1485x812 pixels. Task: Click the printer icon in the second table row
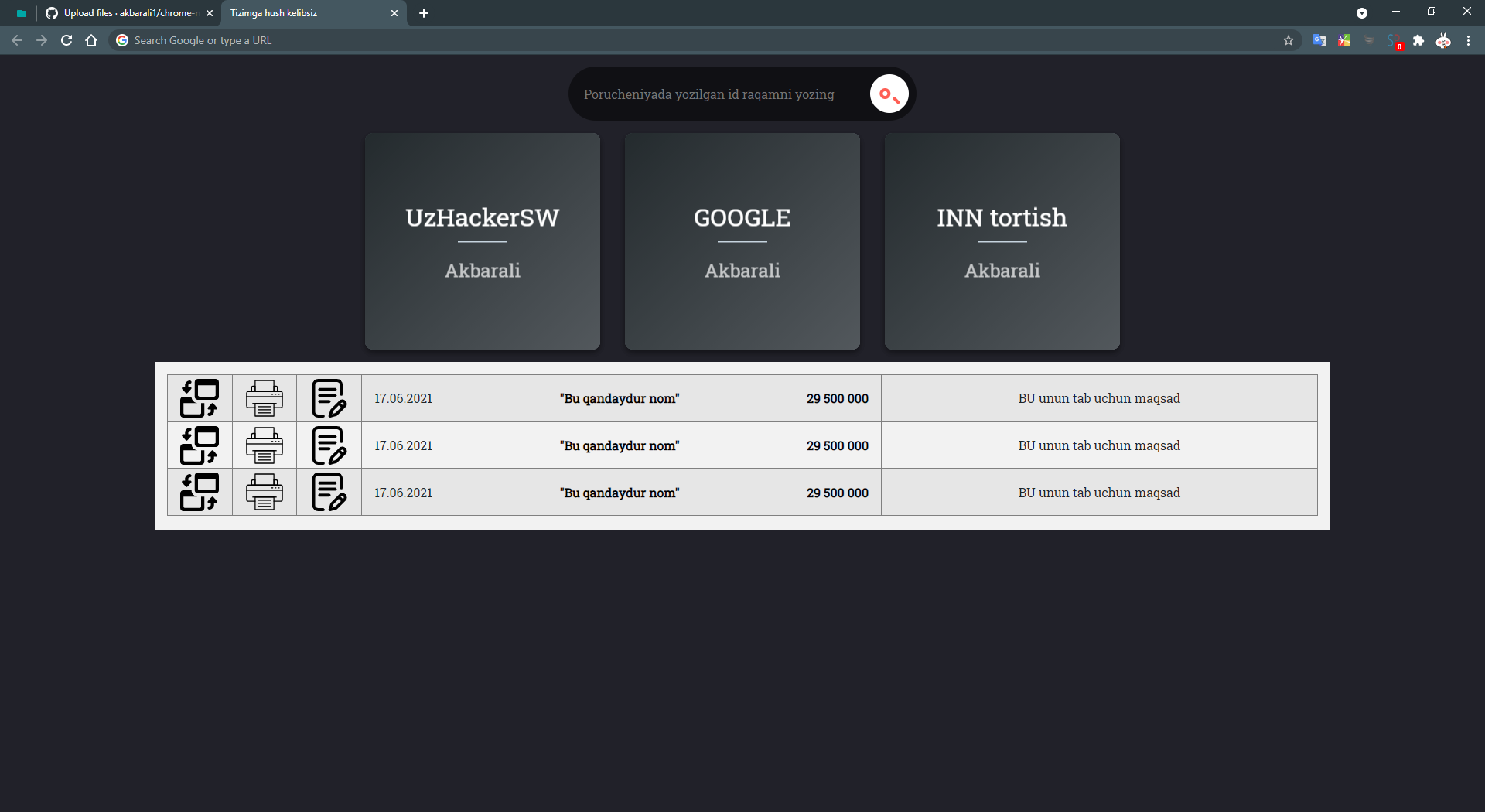(x=265, y=445)
